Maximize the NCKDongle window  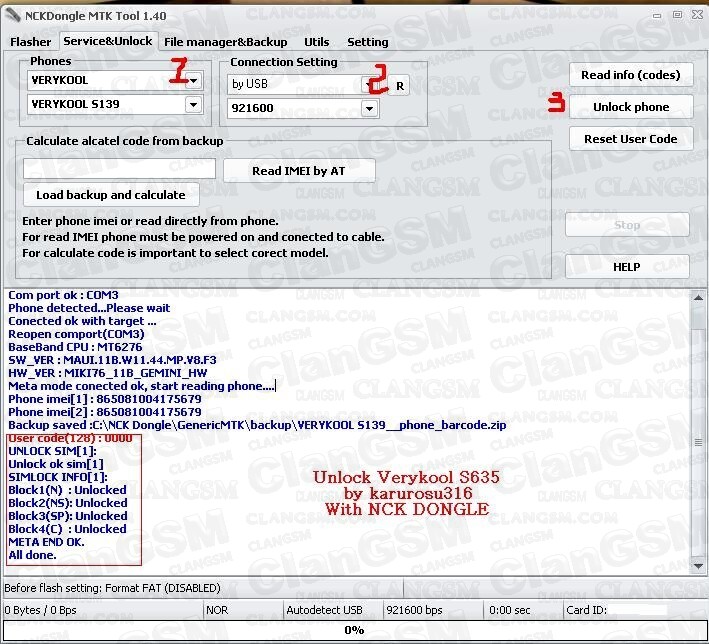677,15
